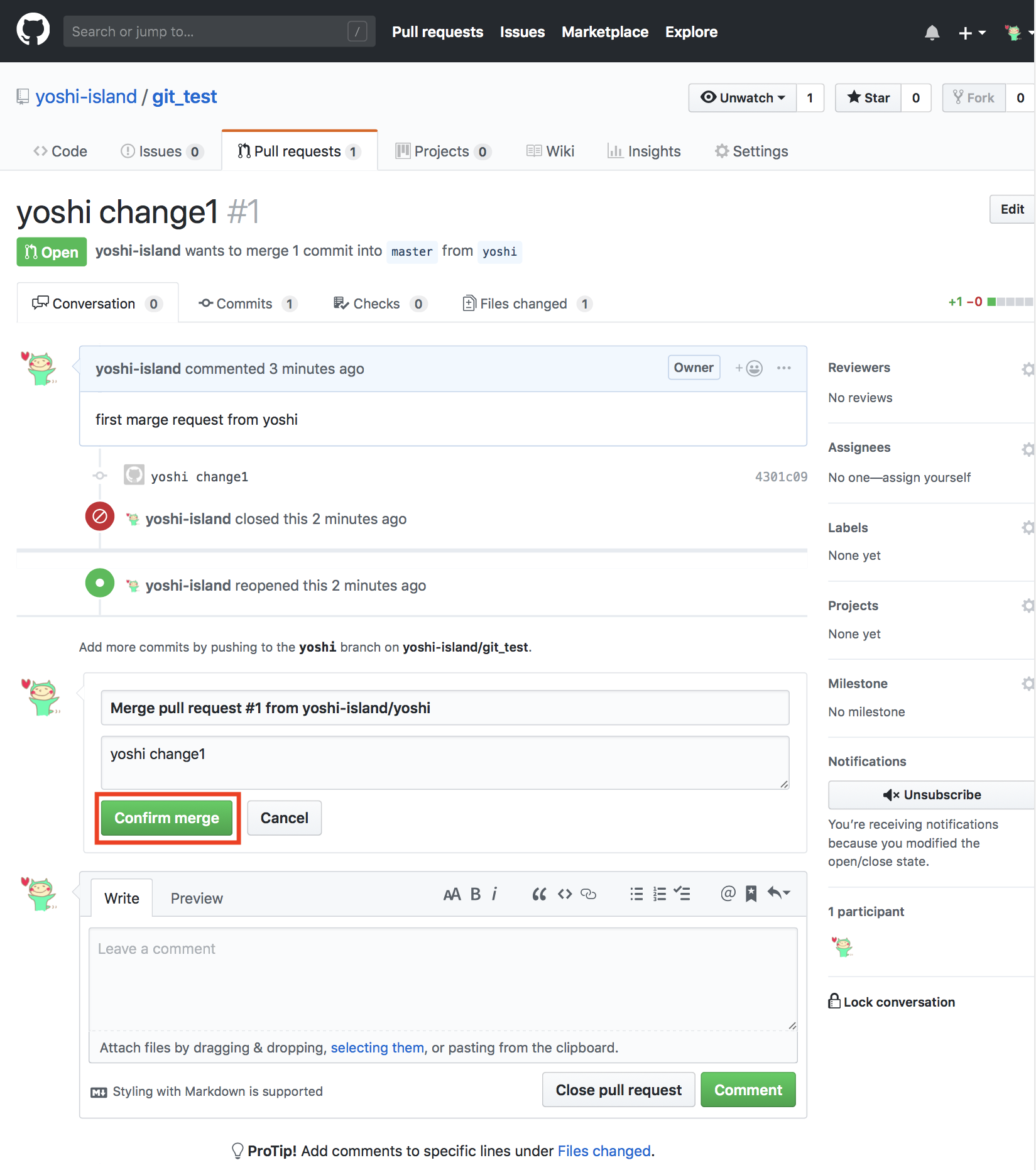Click the yoshi branch label
This screenshot has height=1170, width=1036.
[499, 251]
